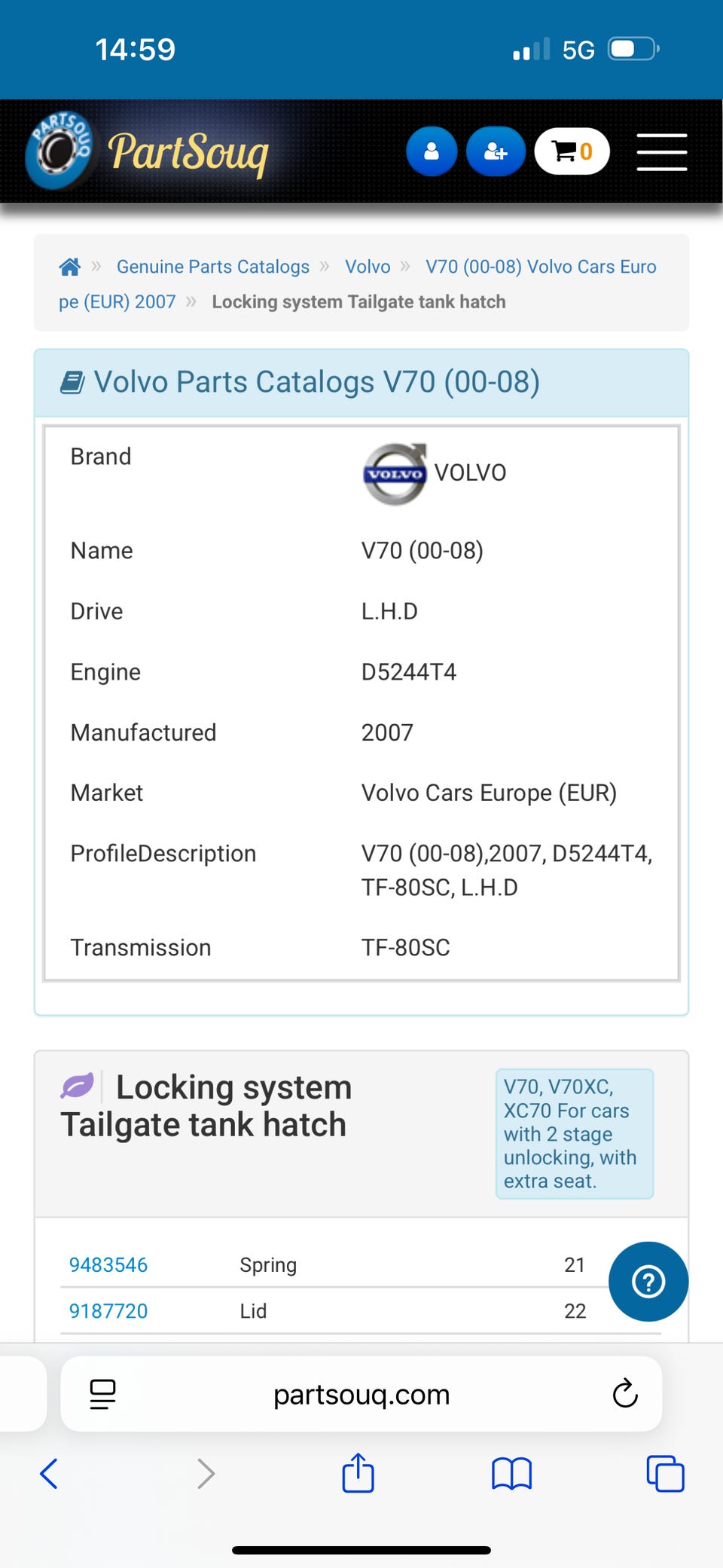Open the Genuine Parts Catalogs breadcrumb
723x1568 pixels.
click(212, 267)
